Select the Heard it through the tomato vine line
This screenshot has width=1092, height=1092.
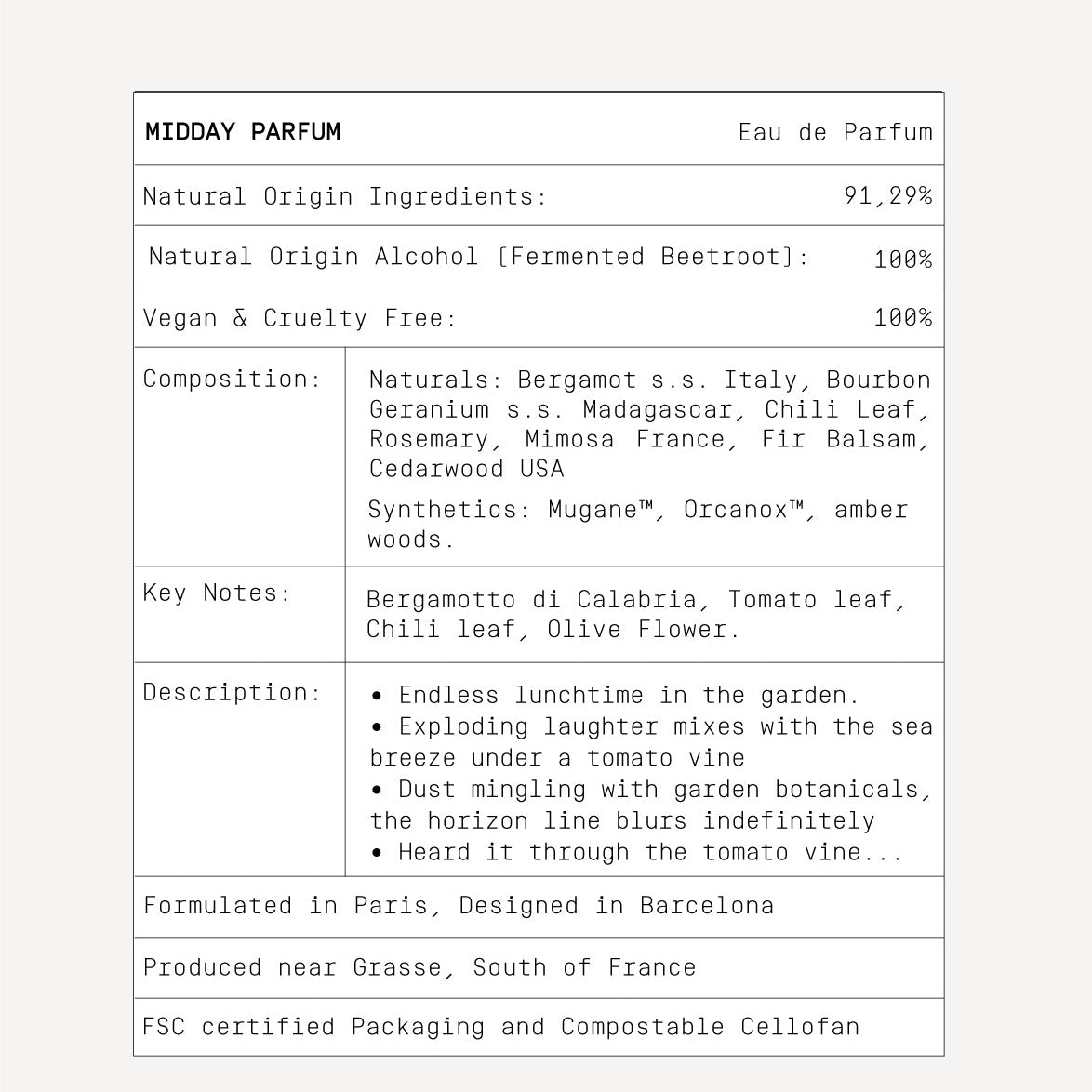click(636, 852)
